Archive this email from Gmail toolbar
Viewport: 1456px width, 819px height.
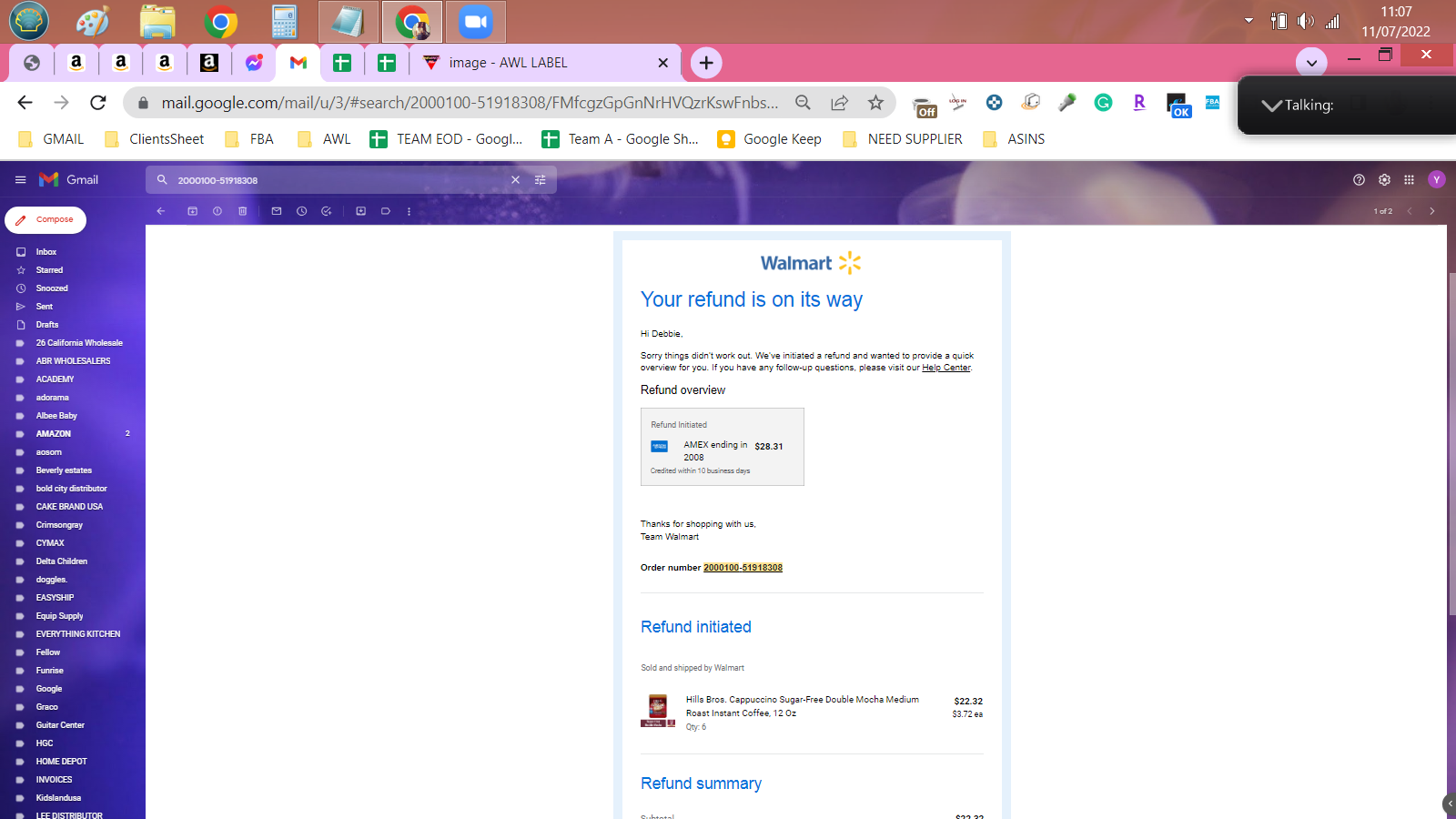[192, 211]
